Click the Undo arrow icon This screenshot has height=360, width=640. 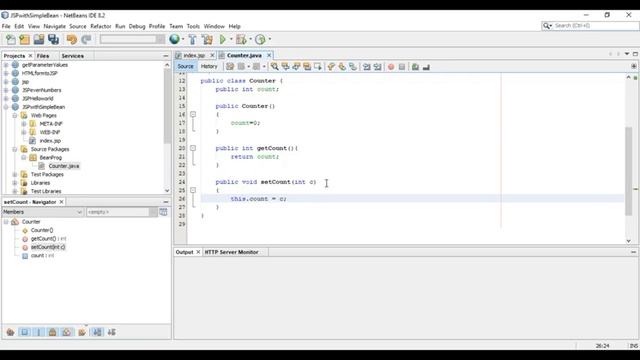coord(71,40)
